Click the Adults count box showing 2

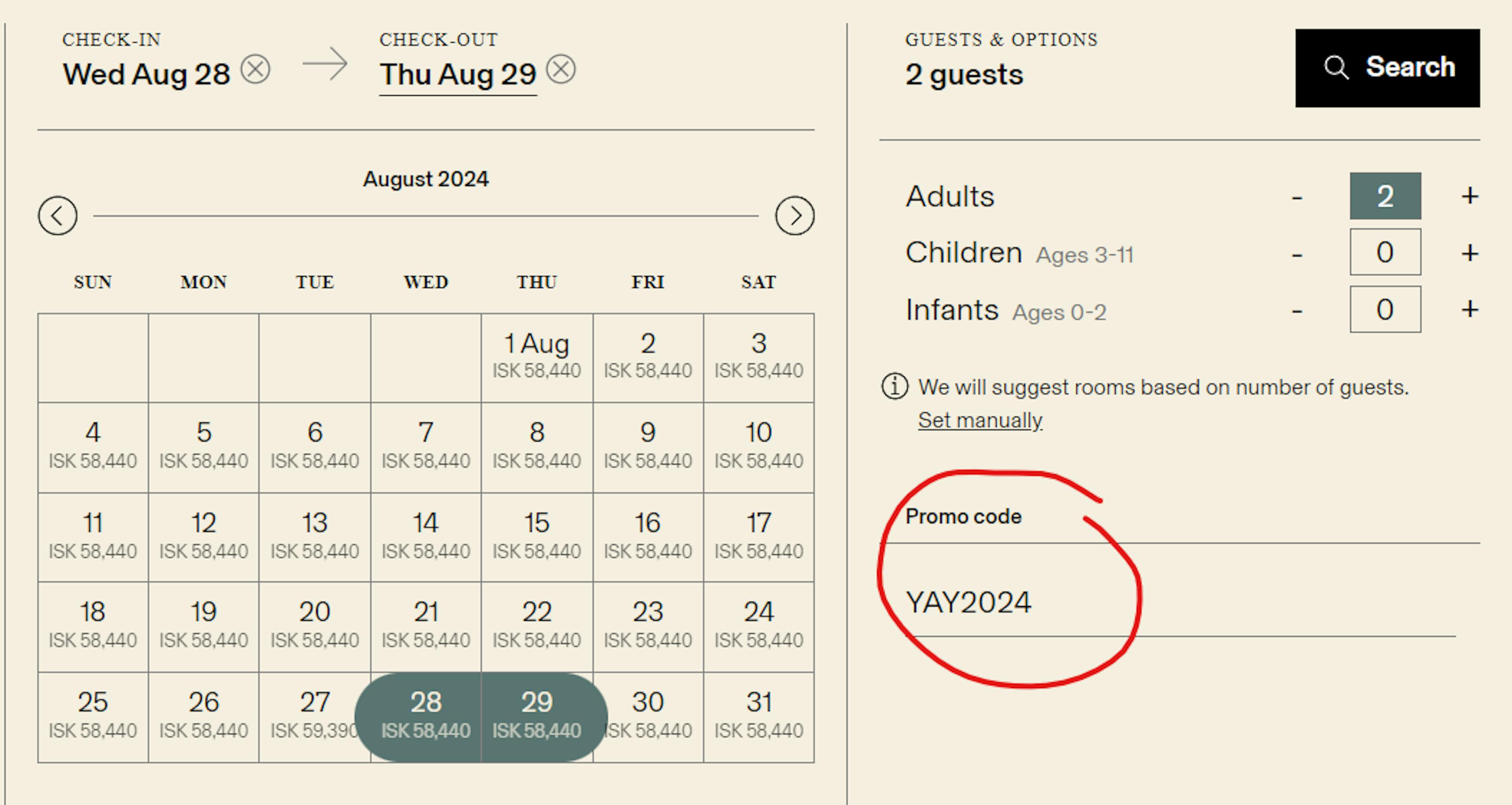coord(1385,196)
